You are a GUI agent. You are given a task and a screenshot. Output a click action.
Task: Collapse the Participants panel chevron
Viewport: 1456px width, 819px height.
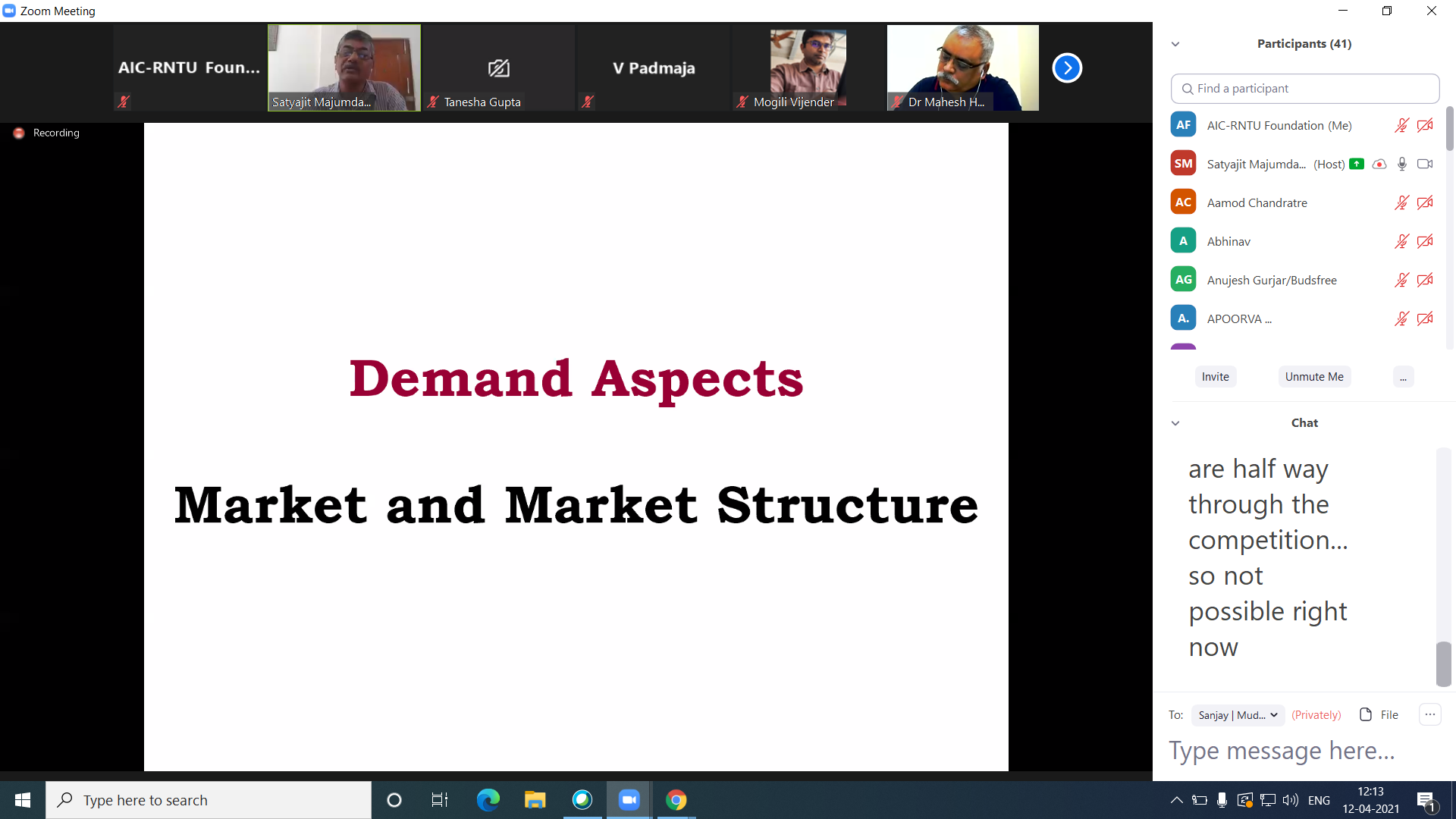tap(1175, 44)
